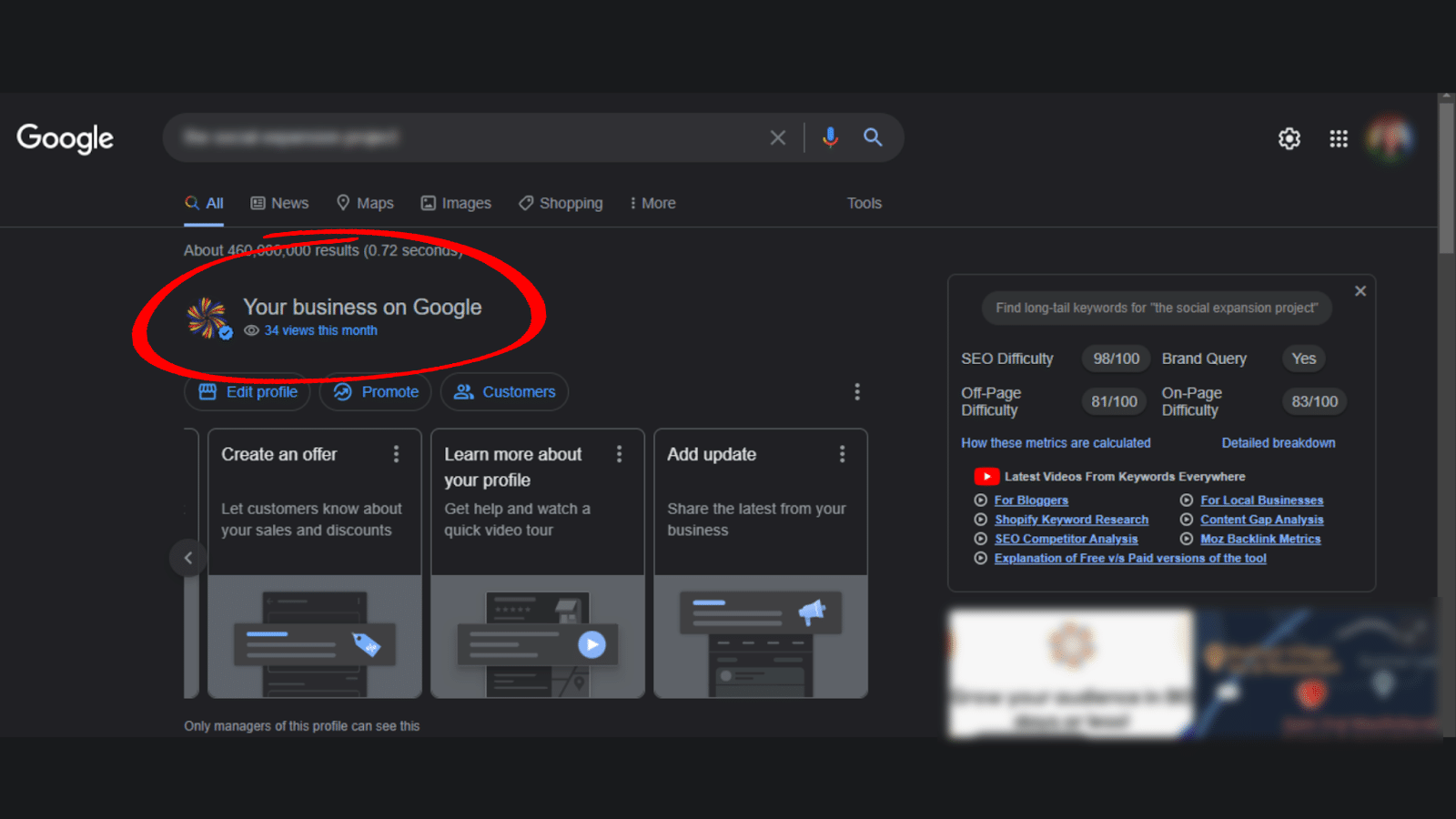Open For Bloggers video link
Viewport: 1456px width, 819px height.
coord(1031,500)
